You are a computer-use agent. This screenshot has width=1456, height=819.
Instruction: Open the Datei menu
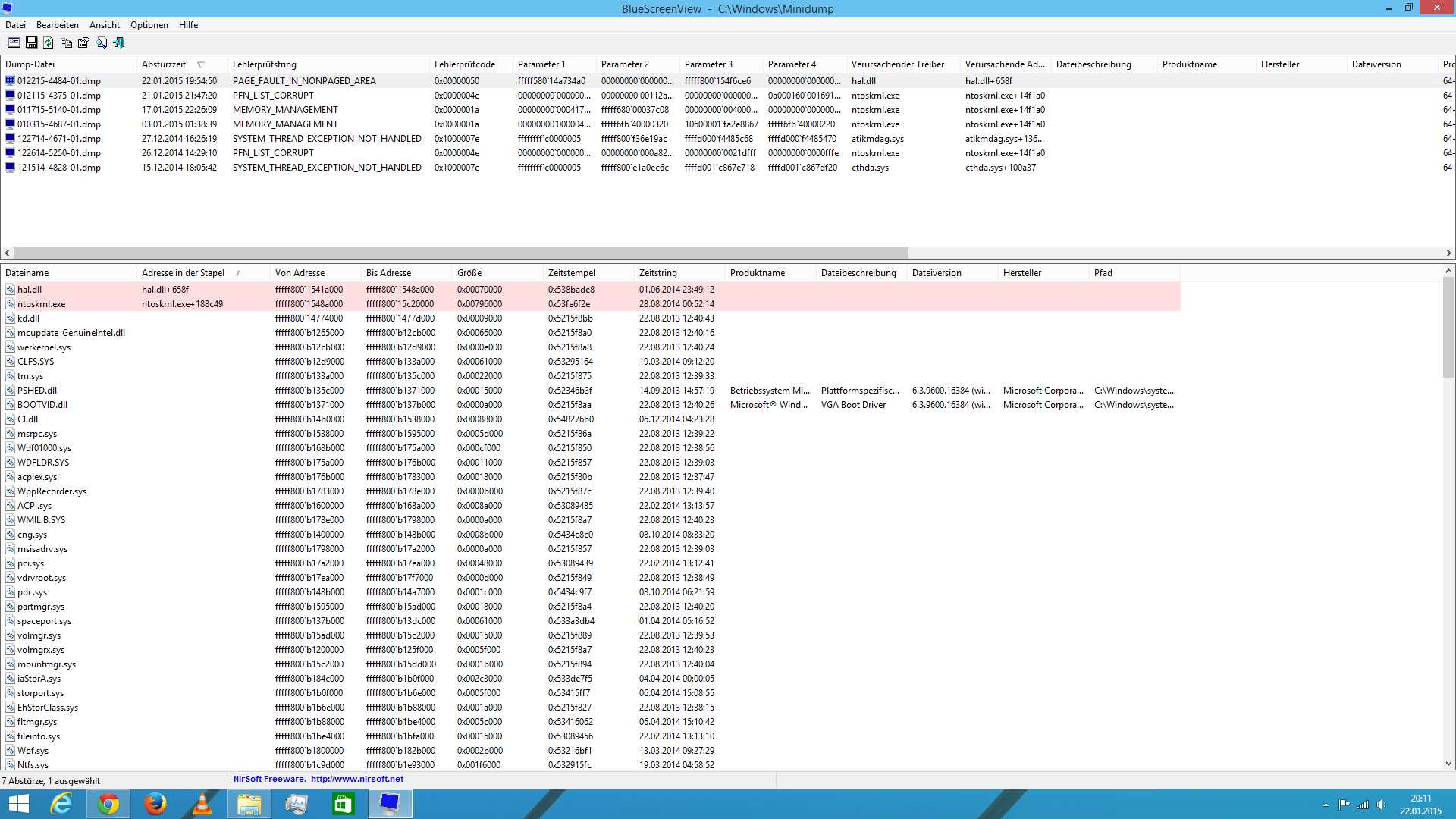(x=15, y=25)
